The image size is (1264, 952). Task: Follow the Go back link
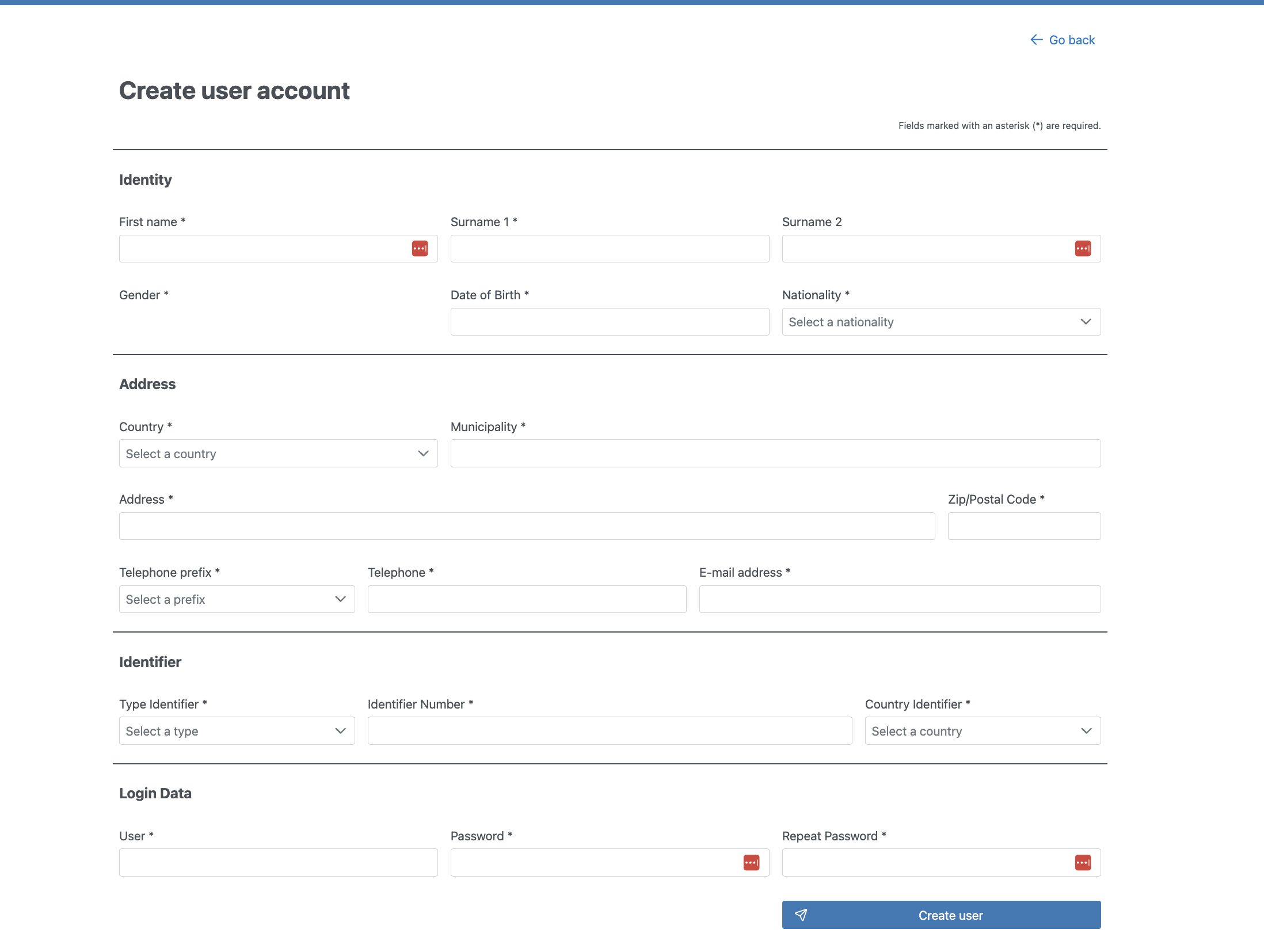click(x=1071, y=40)
